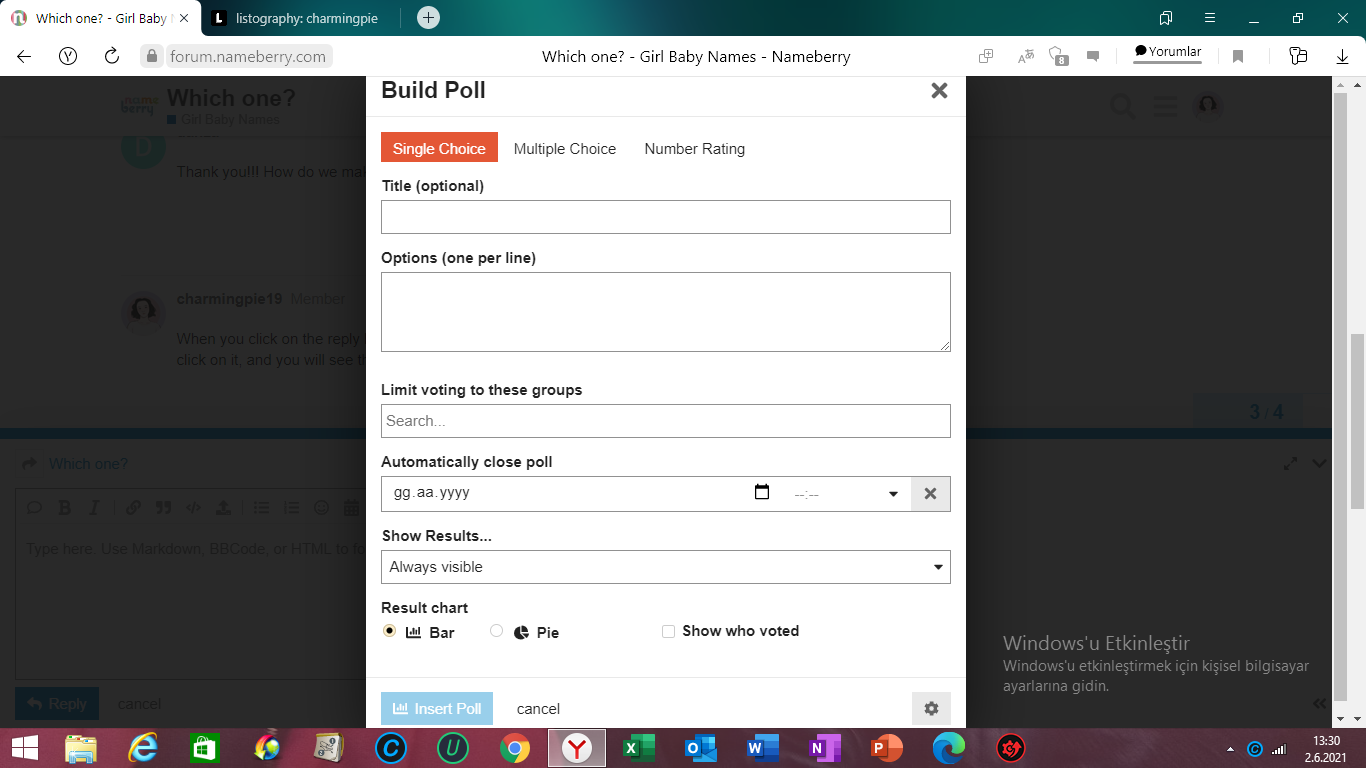Reload the page
The height and width of the screenshot is (768, 1366).
tap(112, 56)
